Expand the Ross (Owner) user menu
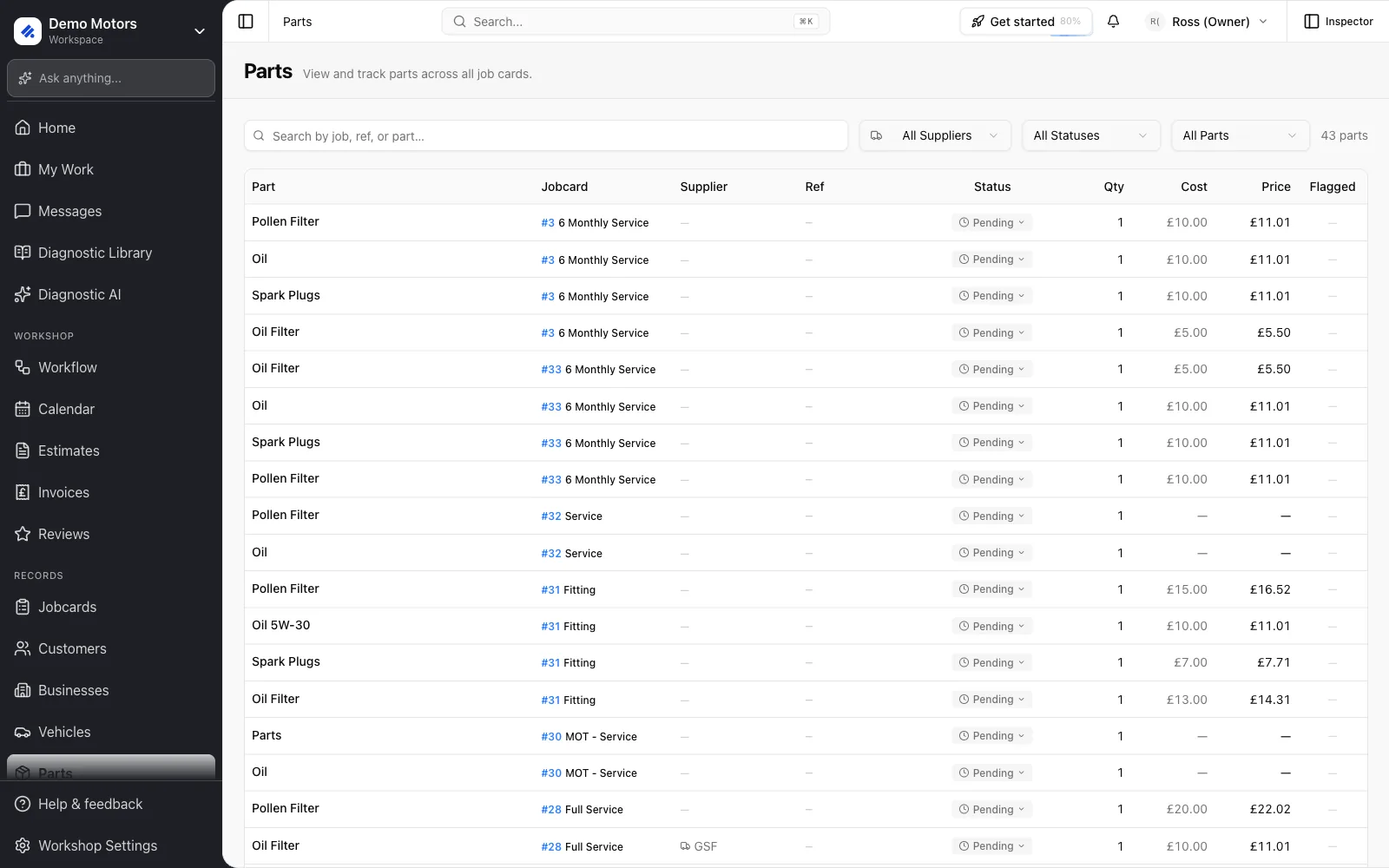The width and height of the screenshot is (1389, 868). (1207, 22)
